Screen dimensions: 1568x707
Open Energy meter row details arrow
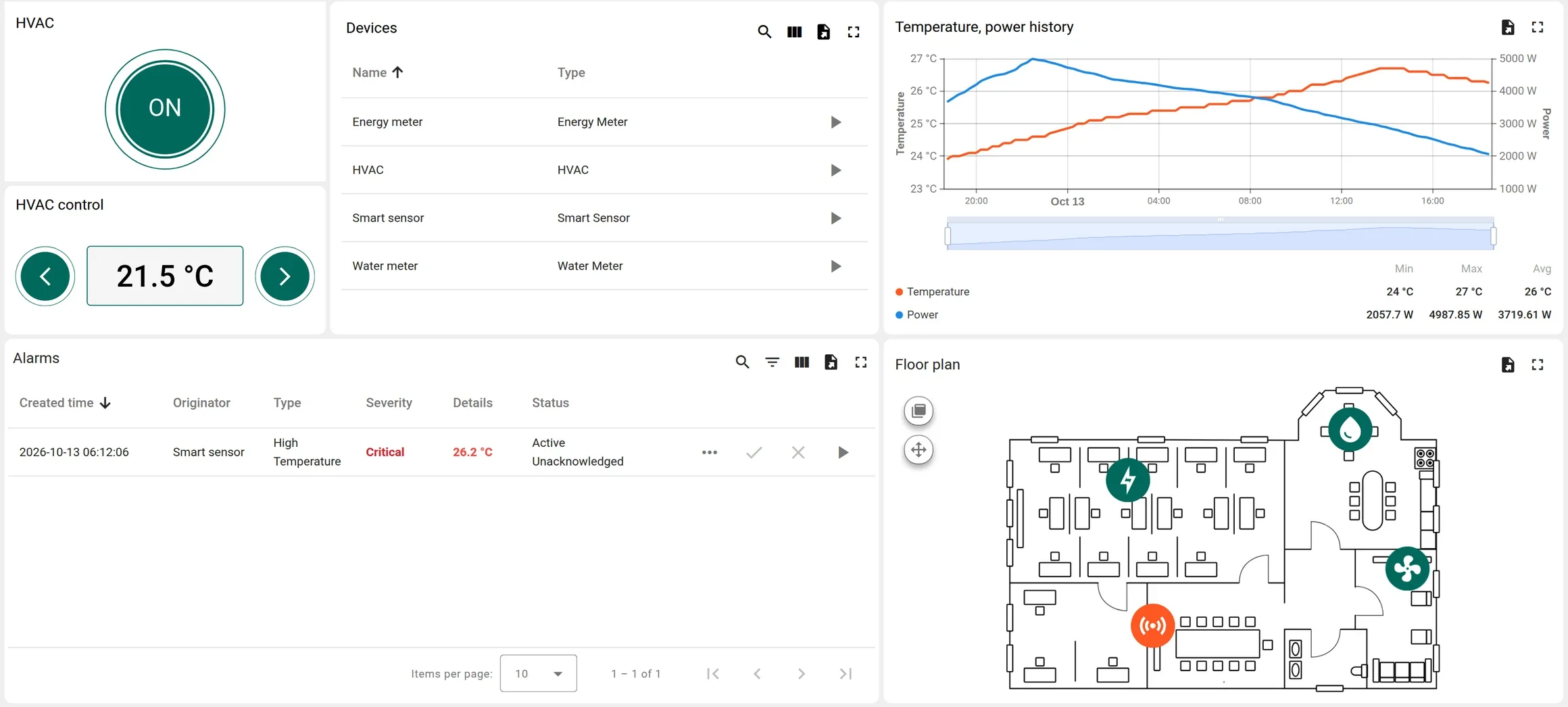coord(836,122)
